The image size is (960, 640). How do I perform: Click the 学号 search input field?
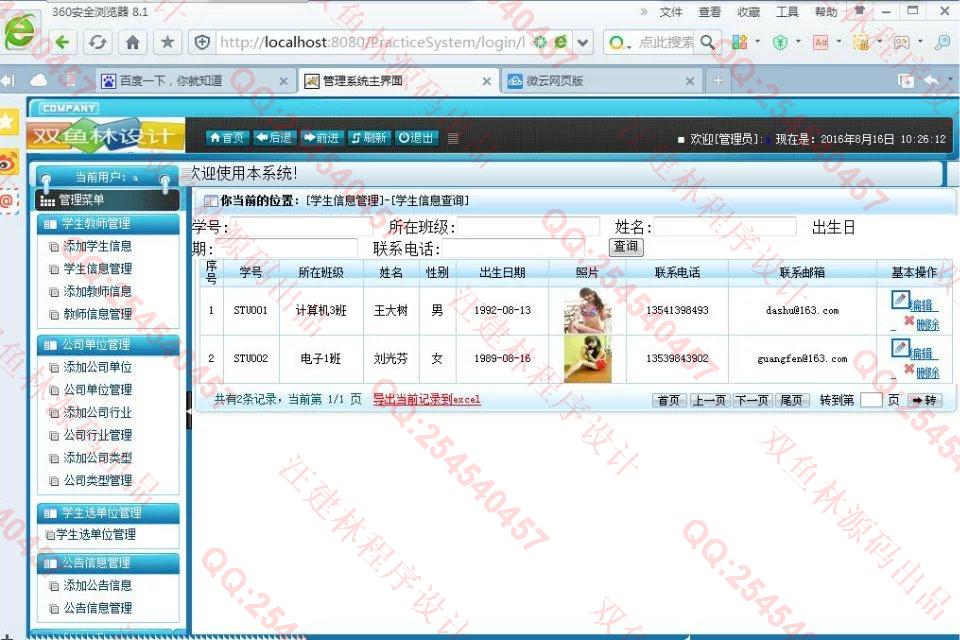(301, 227)
